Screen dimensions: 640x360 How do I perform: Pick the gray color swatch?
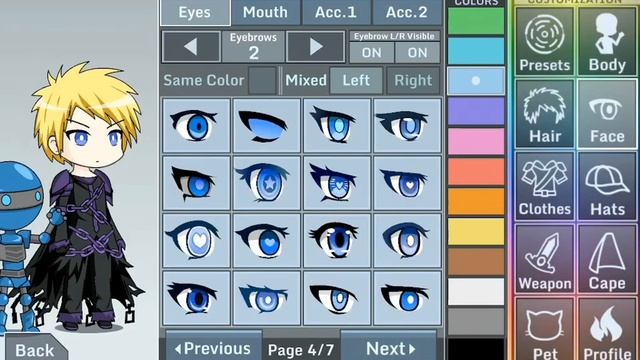click(476, 322)
